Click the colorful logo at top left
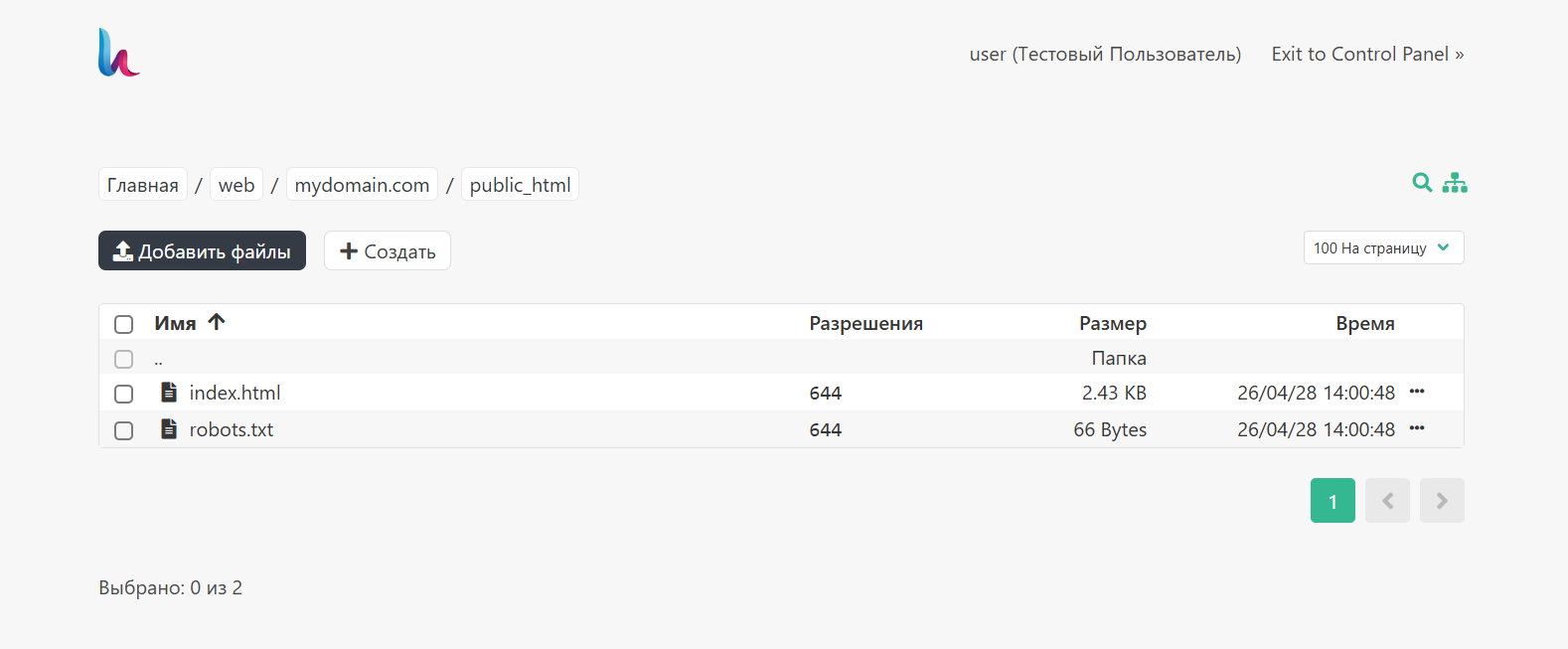Screen dimensions: 1568x649 (x=119, y=53)
